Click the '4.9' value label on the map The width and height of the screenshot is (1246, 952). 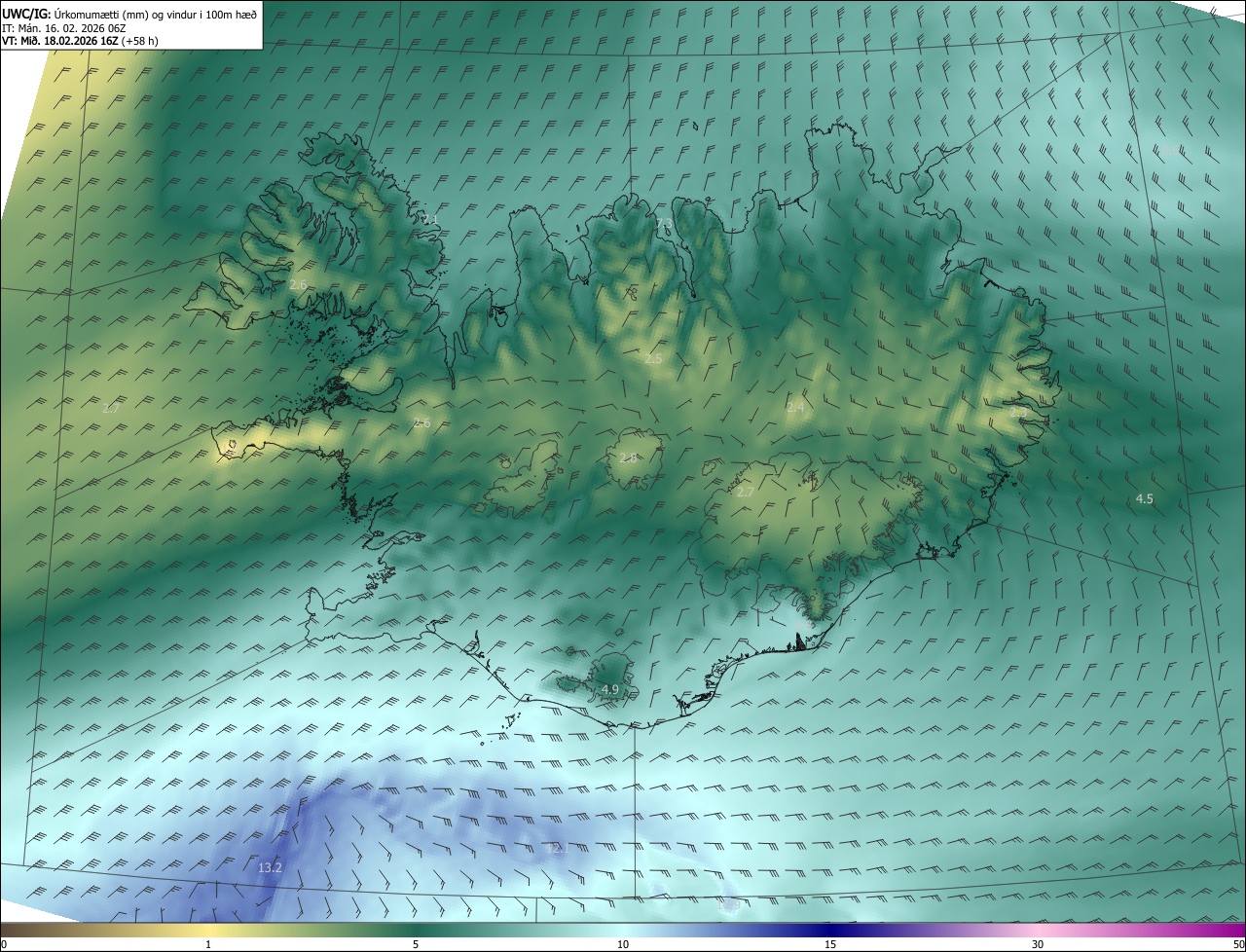609,689
